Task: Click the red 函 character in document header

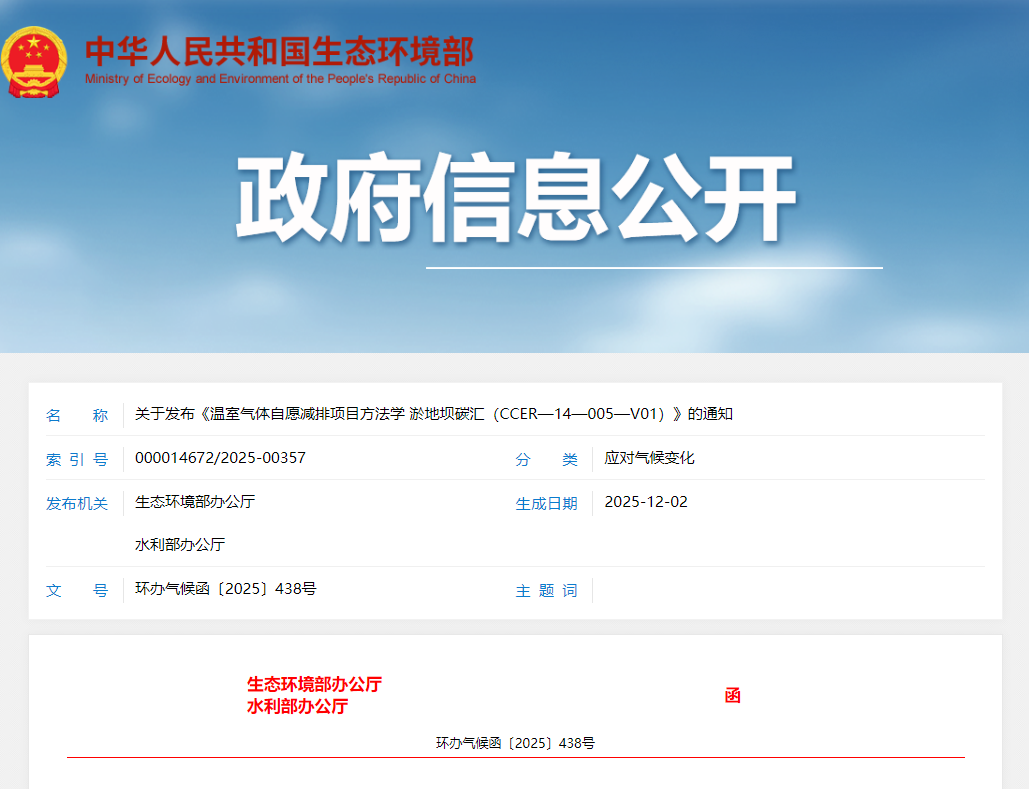Action: 732,696
